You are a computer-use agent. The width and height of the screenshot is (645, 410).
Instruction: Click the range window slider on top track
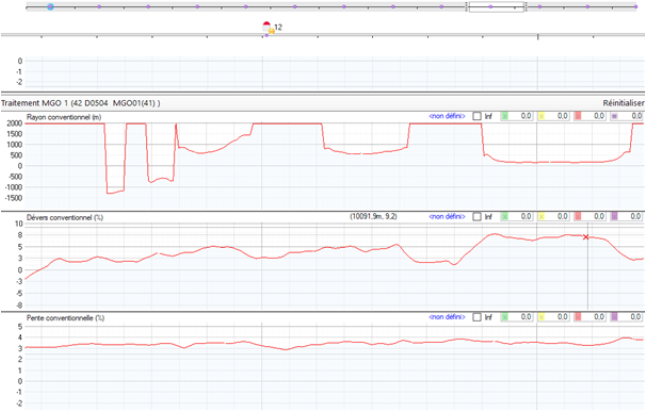tap(496, 6)
